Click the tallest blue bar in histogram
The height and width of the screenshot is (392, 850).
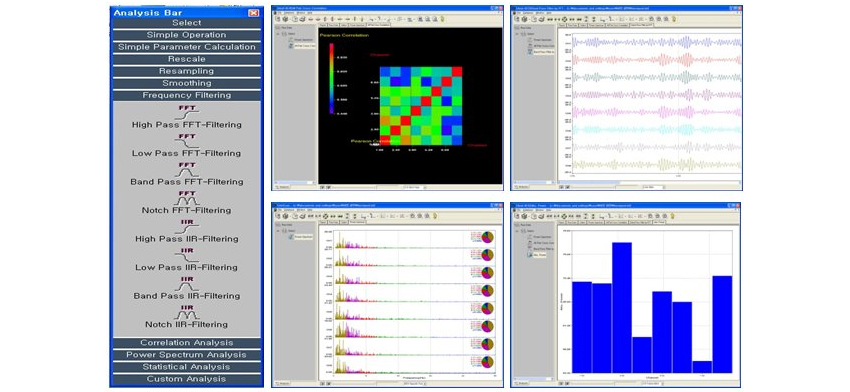[x=622, y=307]
